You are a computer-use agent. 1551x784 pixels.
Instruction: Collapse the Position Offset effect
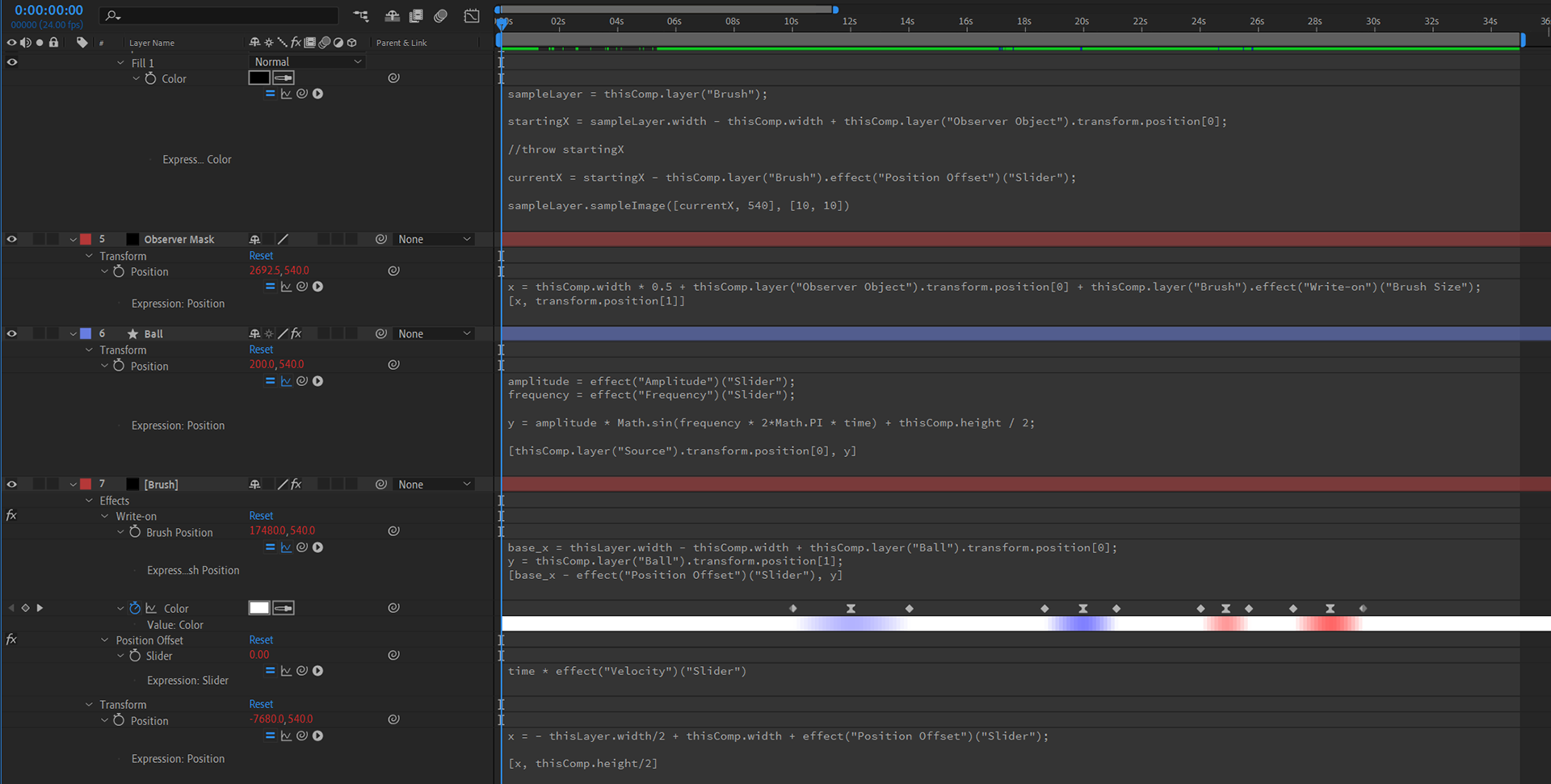click(105, 640)
